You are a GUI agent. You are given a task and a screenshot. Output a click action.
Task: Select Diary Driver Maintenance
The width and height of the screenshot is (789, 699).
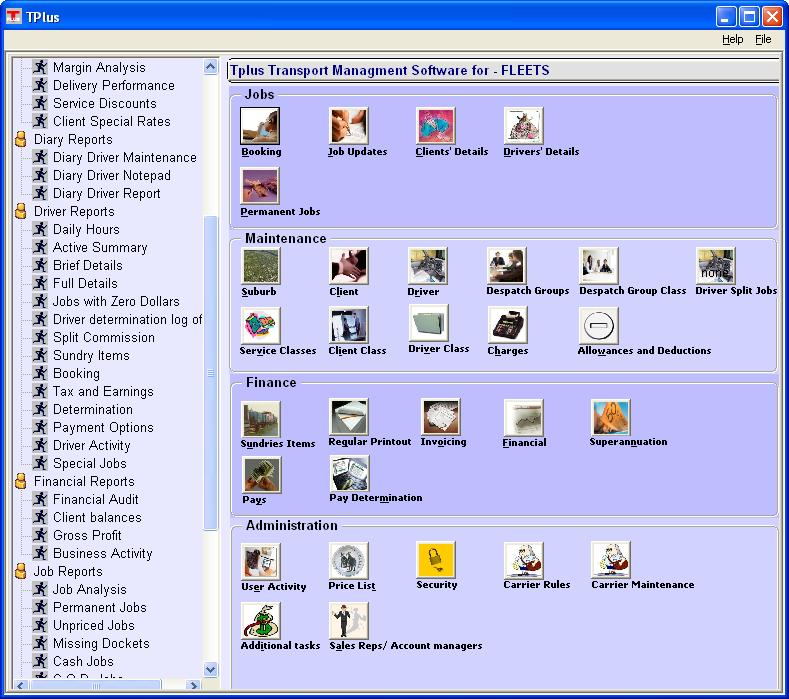coord(125,158)
